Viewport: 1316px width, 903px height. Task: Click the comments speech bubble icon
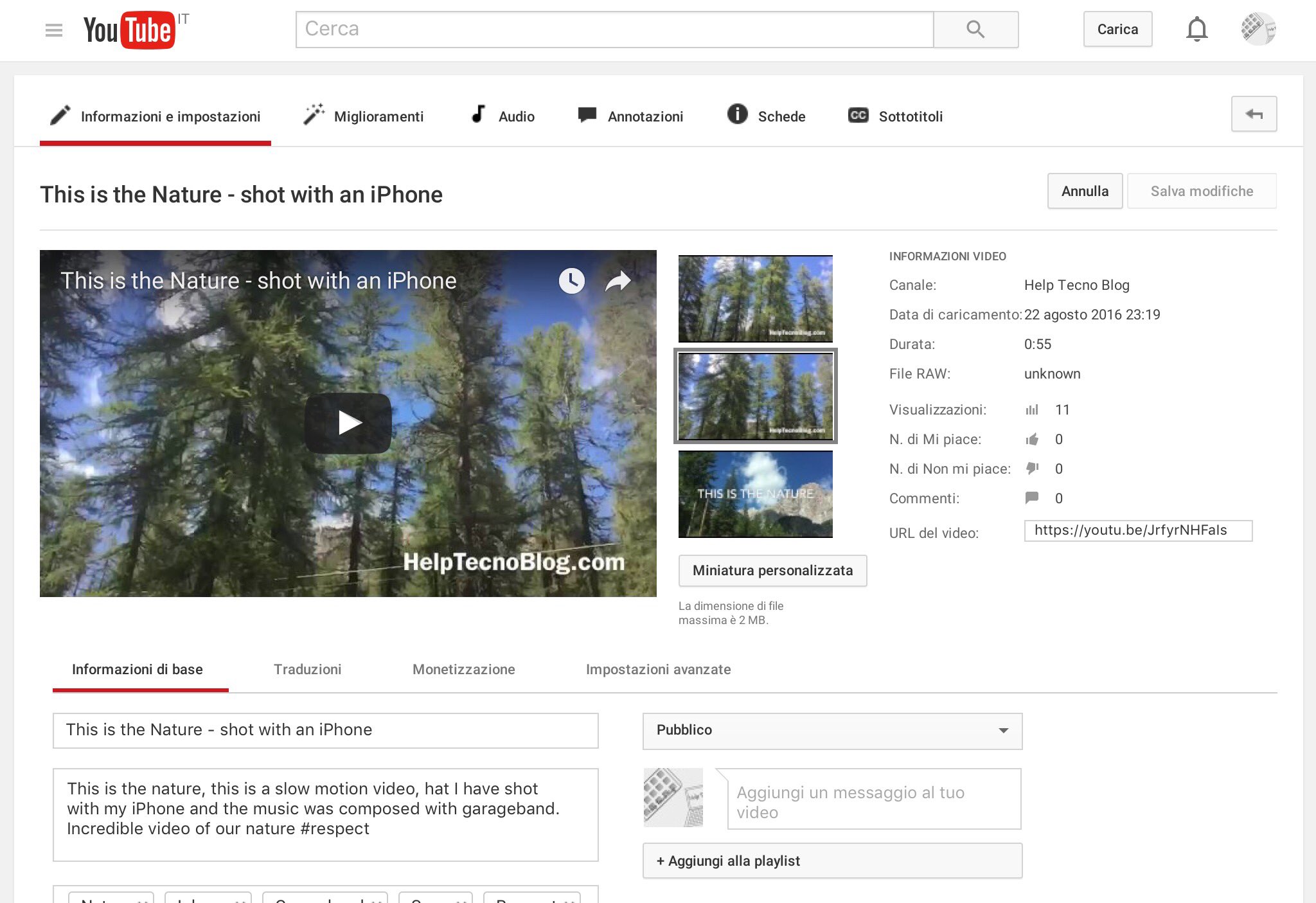pyautogui.click(x=1032, y=497)
